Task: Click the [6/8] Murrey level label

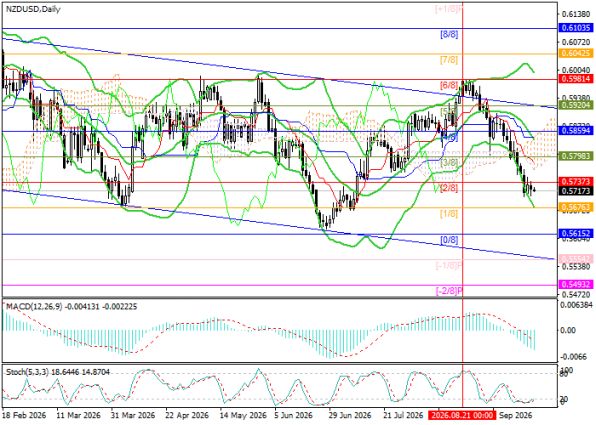Action: tap(449, 86)
